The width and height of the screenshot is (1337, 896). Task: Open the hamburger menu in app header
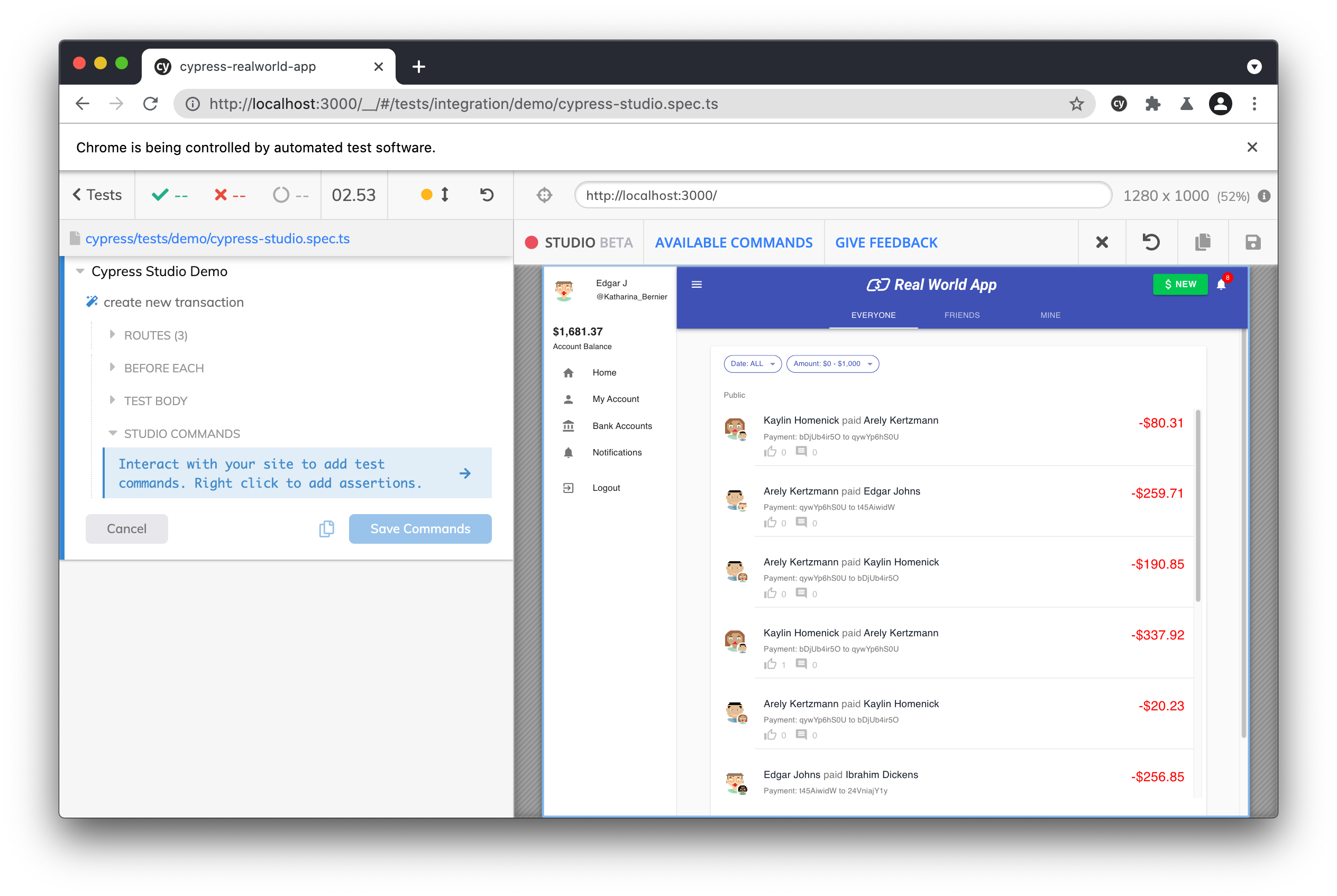click(697, 285)
